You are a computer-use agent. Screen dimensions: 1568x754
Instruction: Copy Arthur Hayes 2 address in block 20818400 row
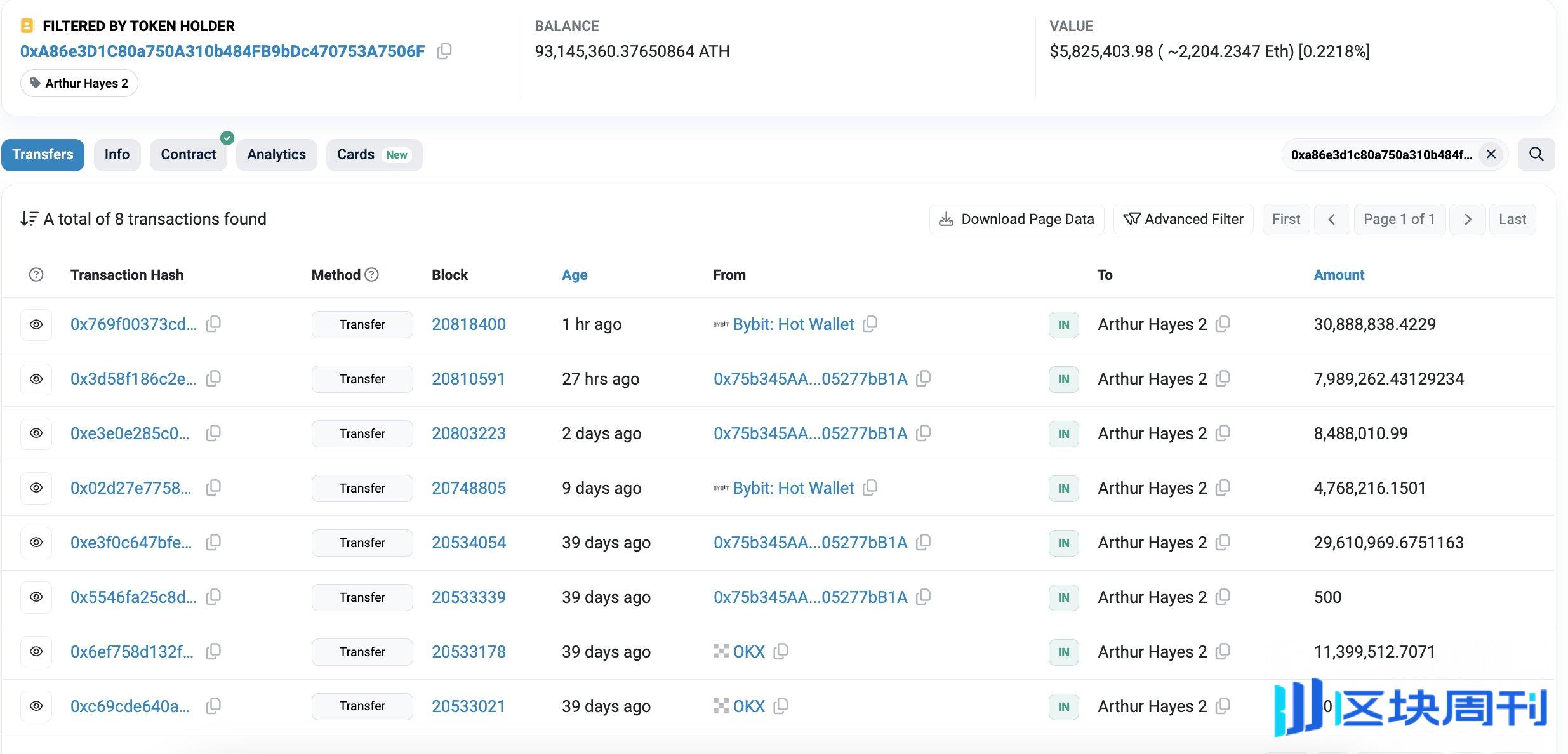point(1223,324)
